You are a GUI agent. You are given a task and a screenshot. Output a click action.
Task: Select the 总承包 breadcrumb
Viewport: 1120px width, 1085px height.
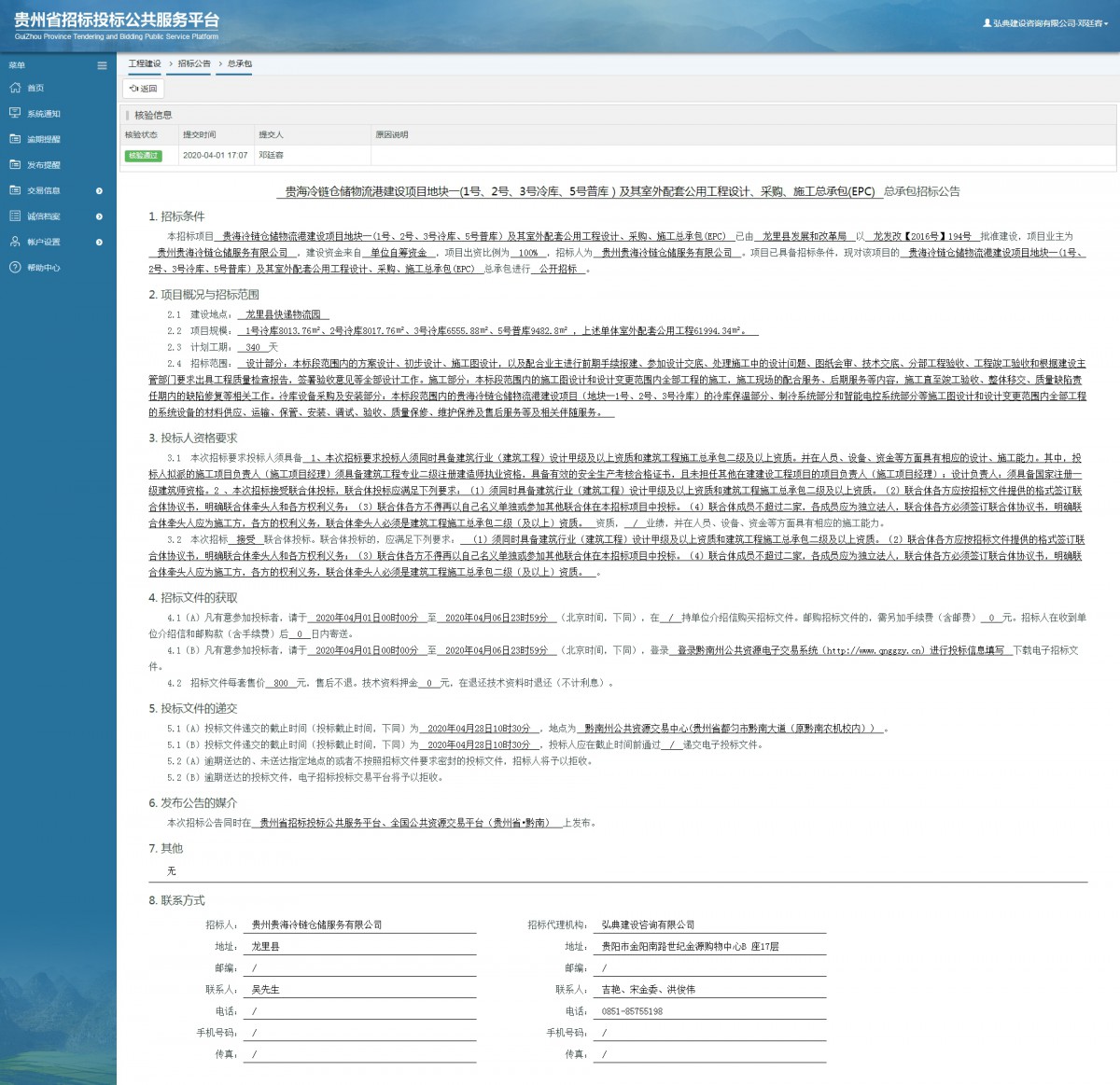tap(240, 63)
